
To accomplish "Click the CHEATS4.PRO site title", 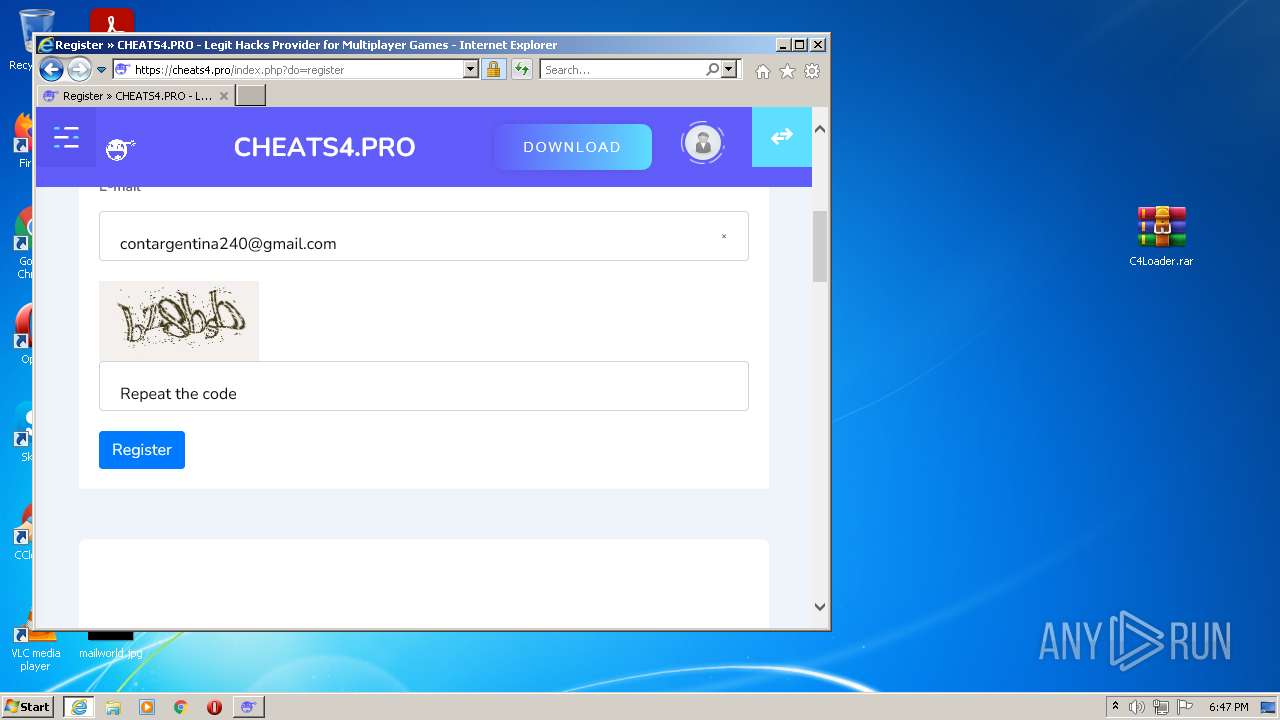I will click(324, 147).
